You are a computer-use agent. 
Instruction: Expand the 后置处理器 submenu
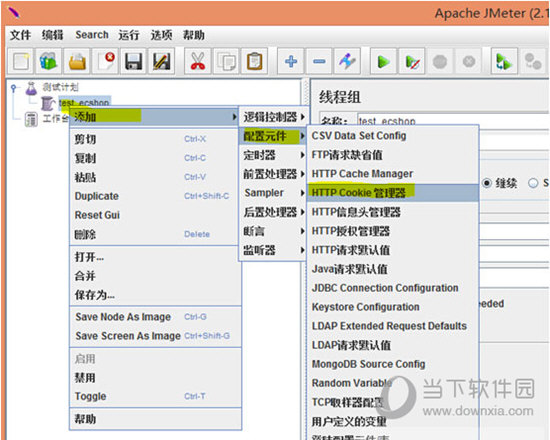click(272, 212)
